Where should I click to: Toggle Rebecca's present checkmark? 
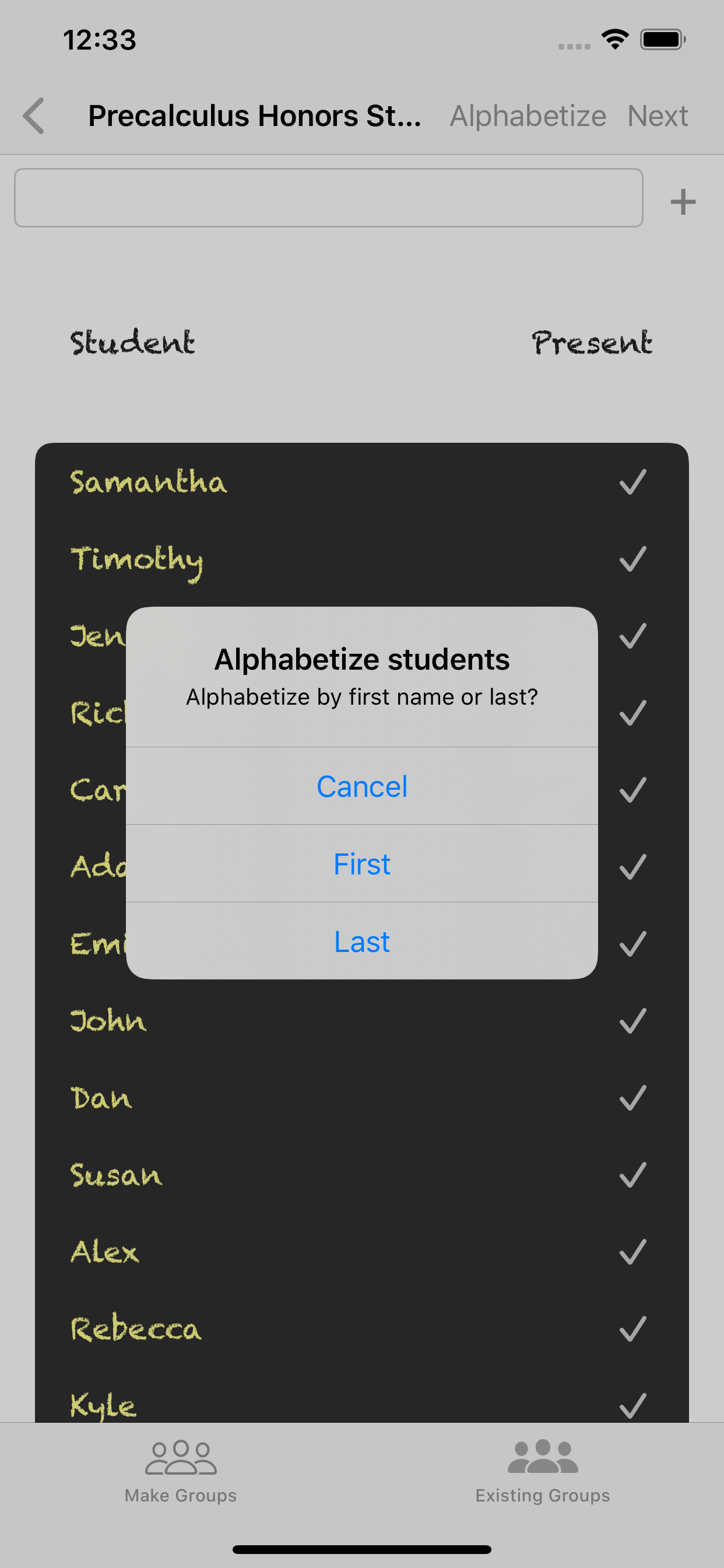click(632, 1329)
